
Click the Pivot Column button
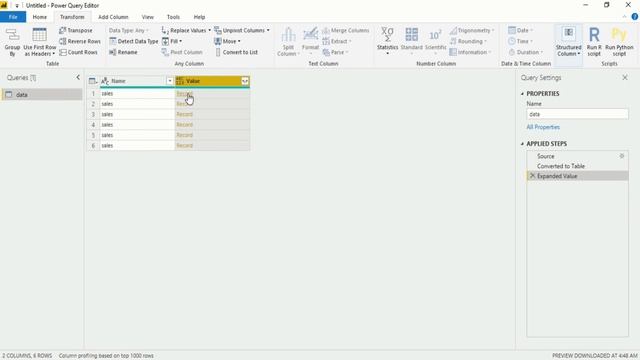pos(182,52)
